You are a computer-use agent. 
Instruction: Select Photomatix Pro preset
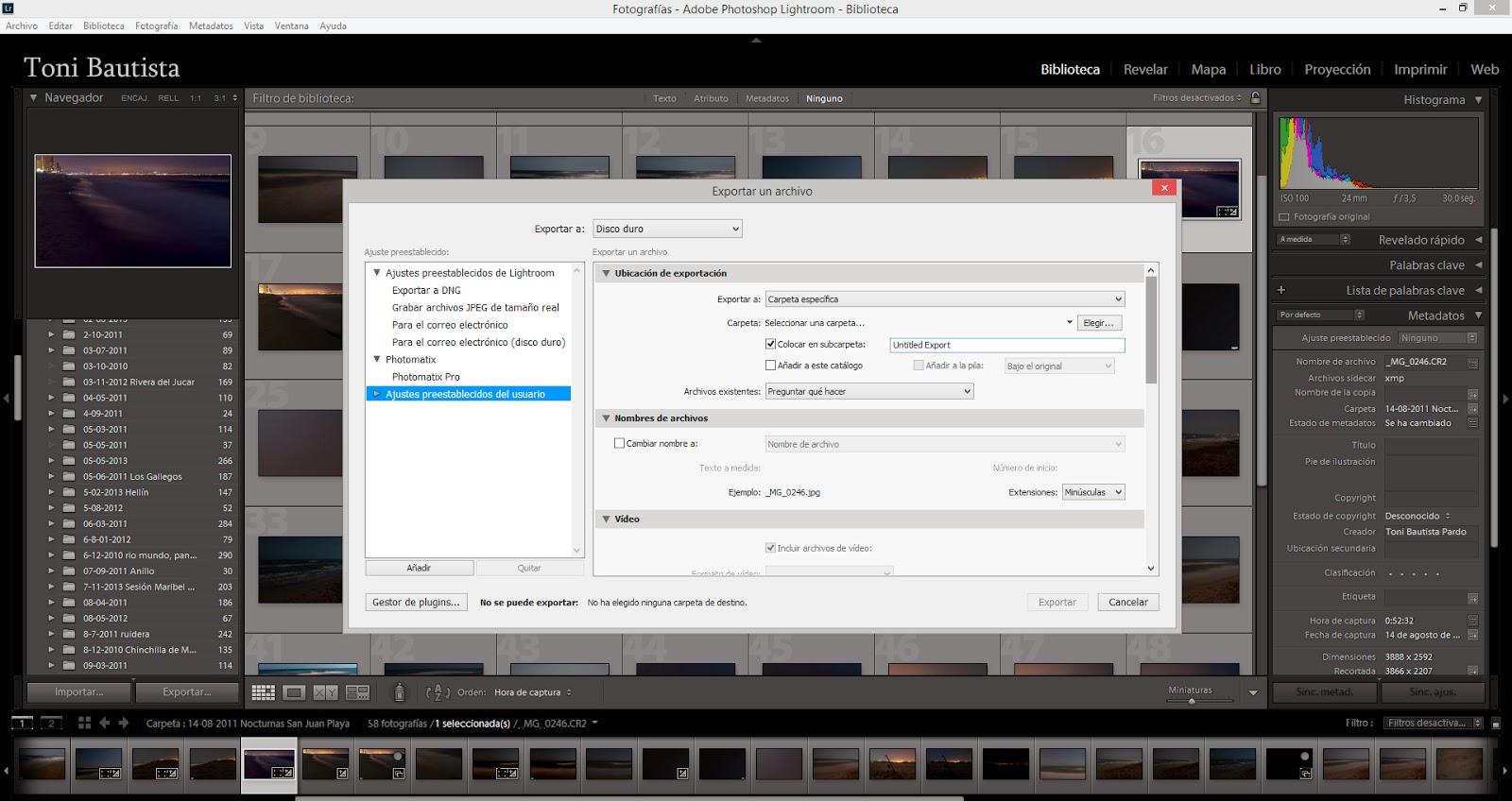click(426, 377)
